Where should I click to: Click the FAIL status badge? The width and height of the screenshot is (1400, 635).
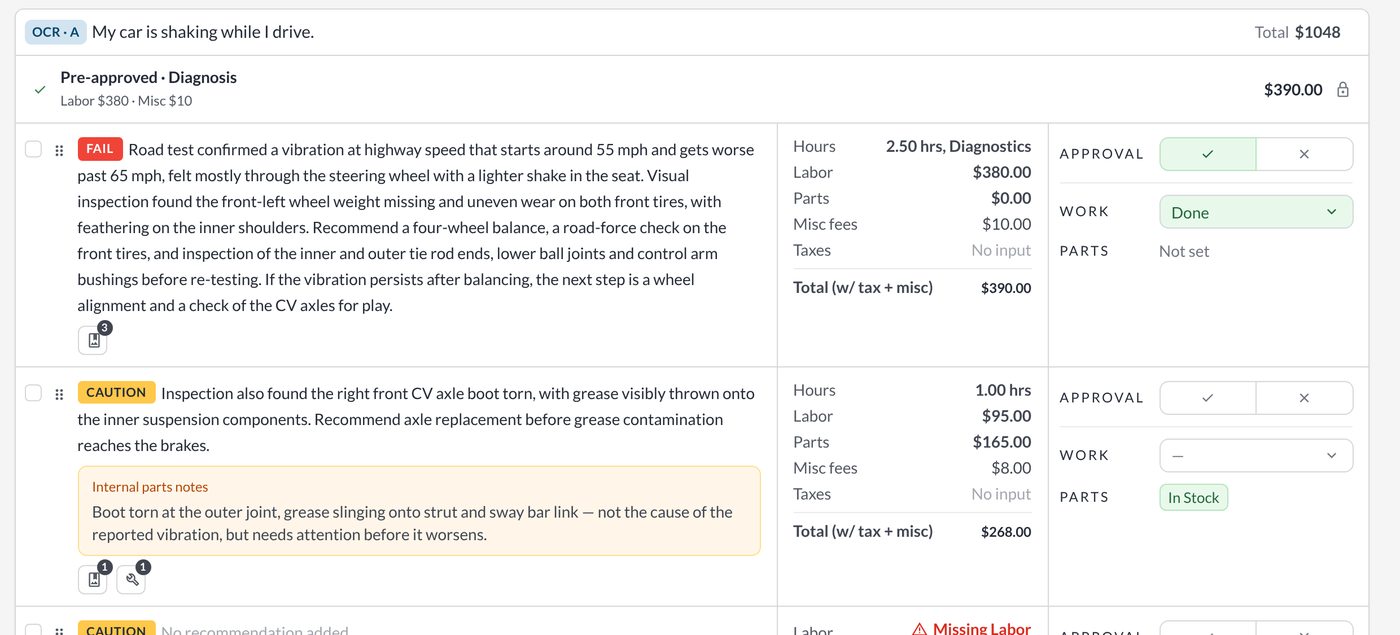(100, 149)
